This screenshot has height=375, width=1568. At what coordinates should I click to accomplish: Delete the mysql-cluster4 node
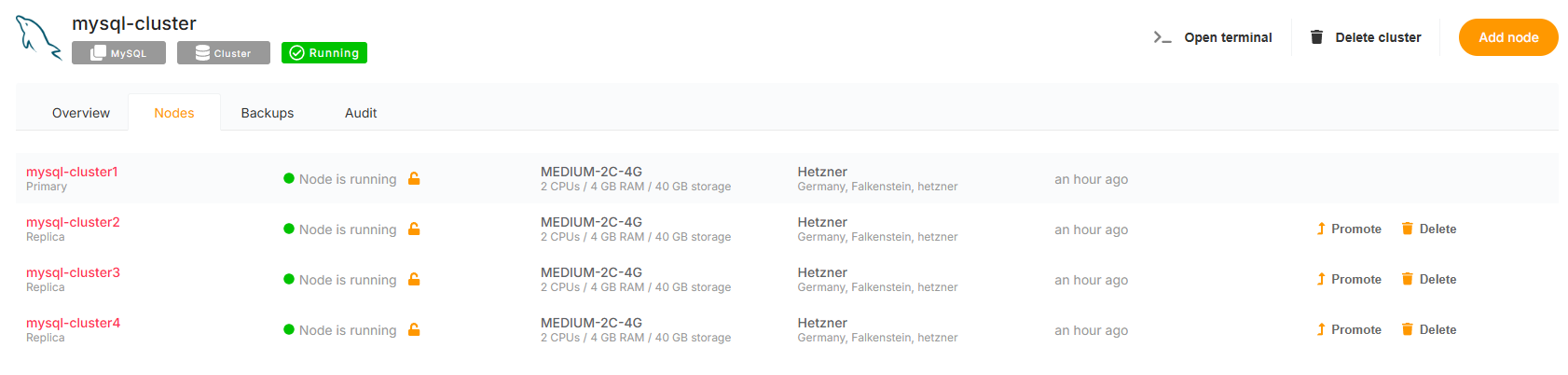[1429, 329]
